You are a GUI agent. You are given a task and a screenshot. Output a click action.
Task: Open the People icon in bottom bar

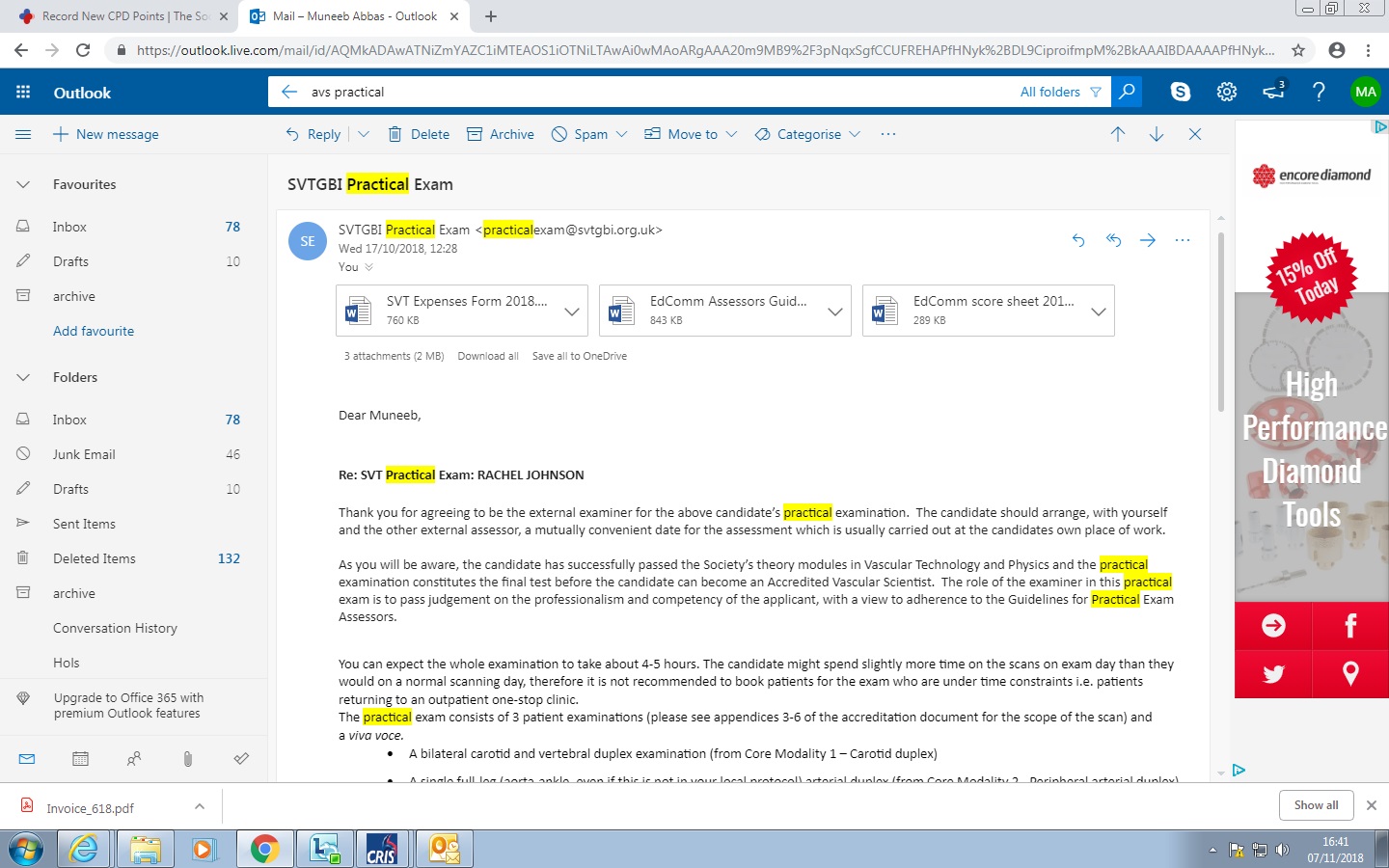(134, 759)
